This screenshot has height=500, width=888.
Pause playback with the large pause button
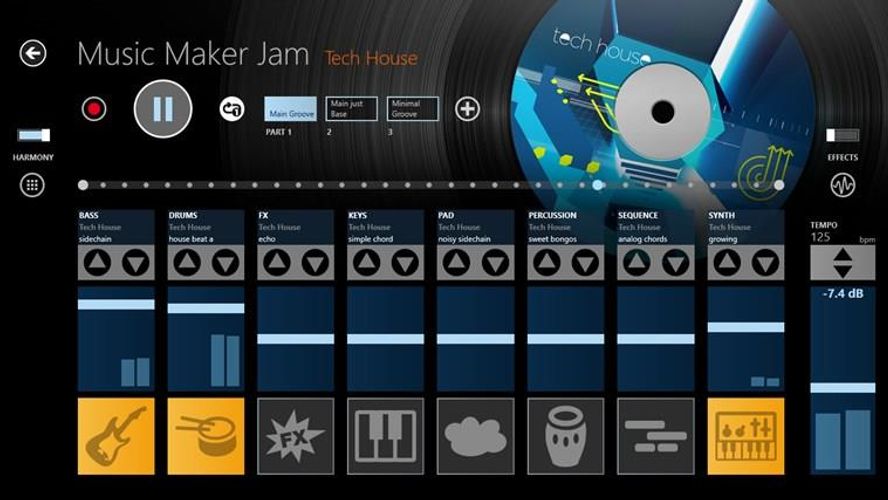pos(163,109)
